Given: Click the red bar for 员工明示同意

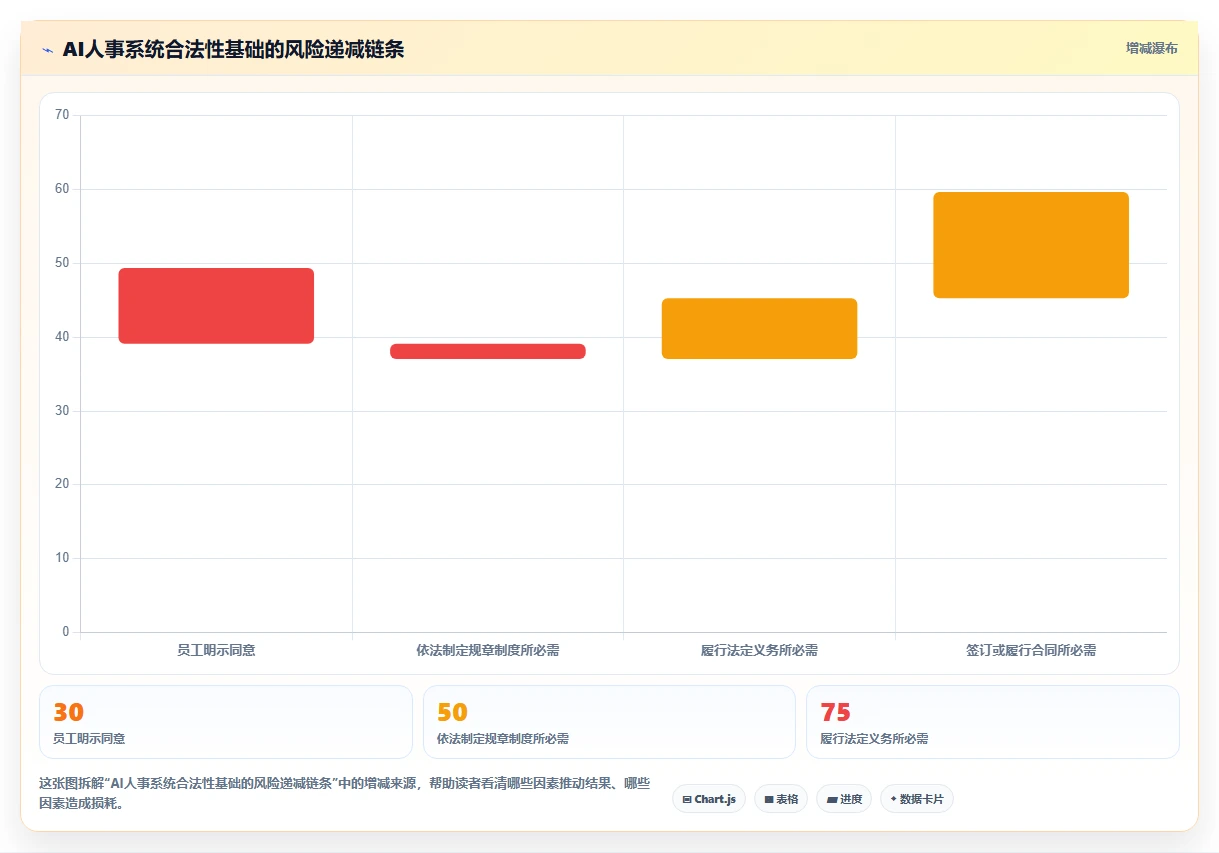Looking at the screenshot, I should point(216,306).
